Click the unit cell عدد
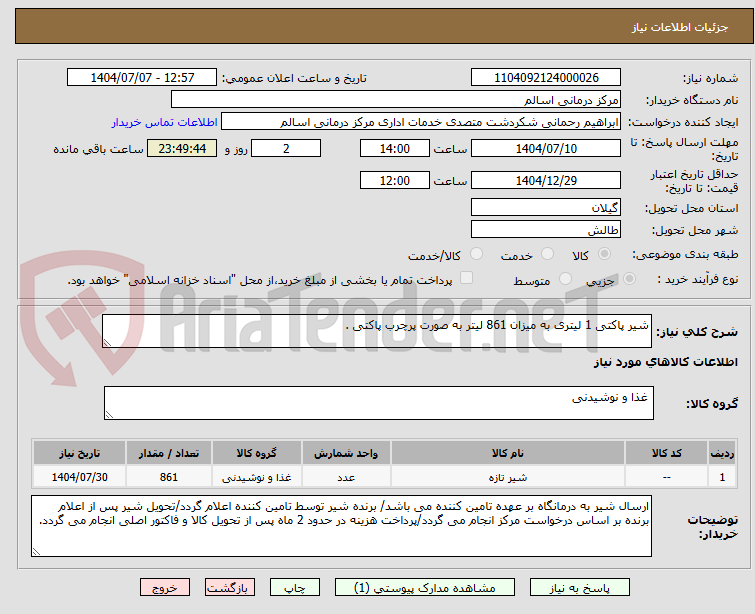This screenshot has height=614, width=755. click(346, 477)
